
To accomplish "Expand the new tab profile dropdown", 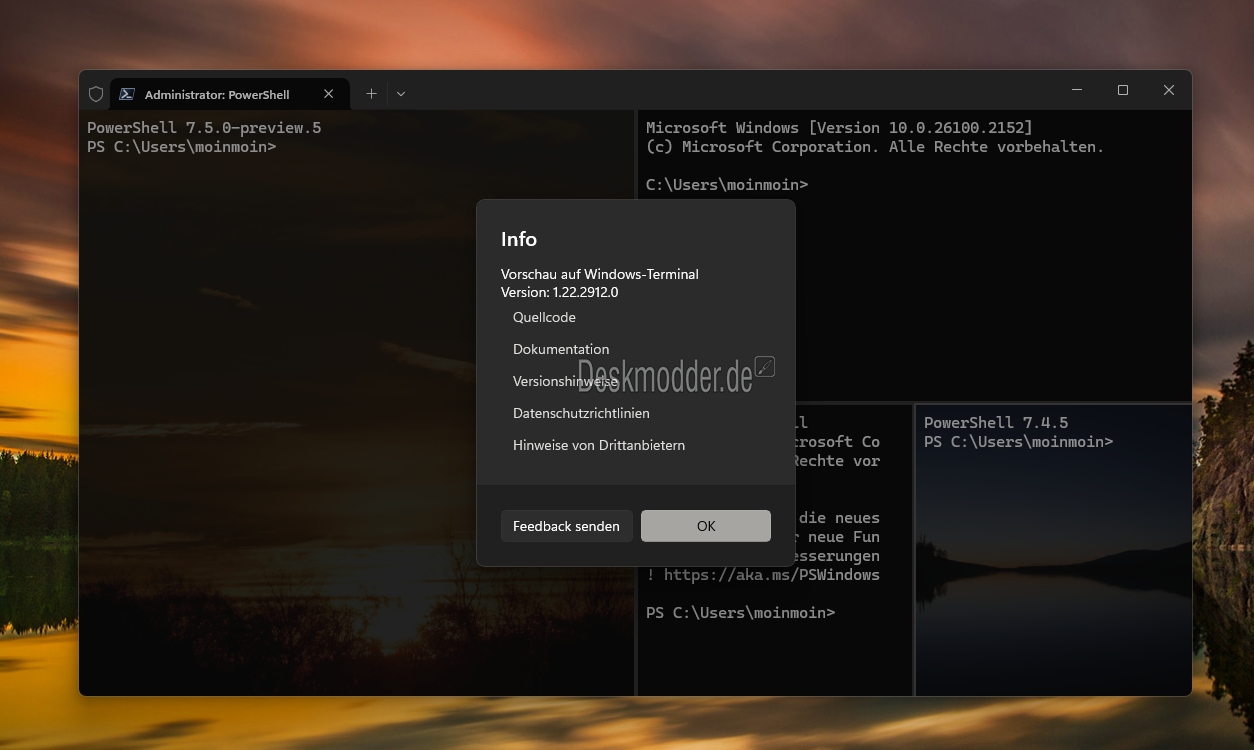I will [x=401, y=94].
